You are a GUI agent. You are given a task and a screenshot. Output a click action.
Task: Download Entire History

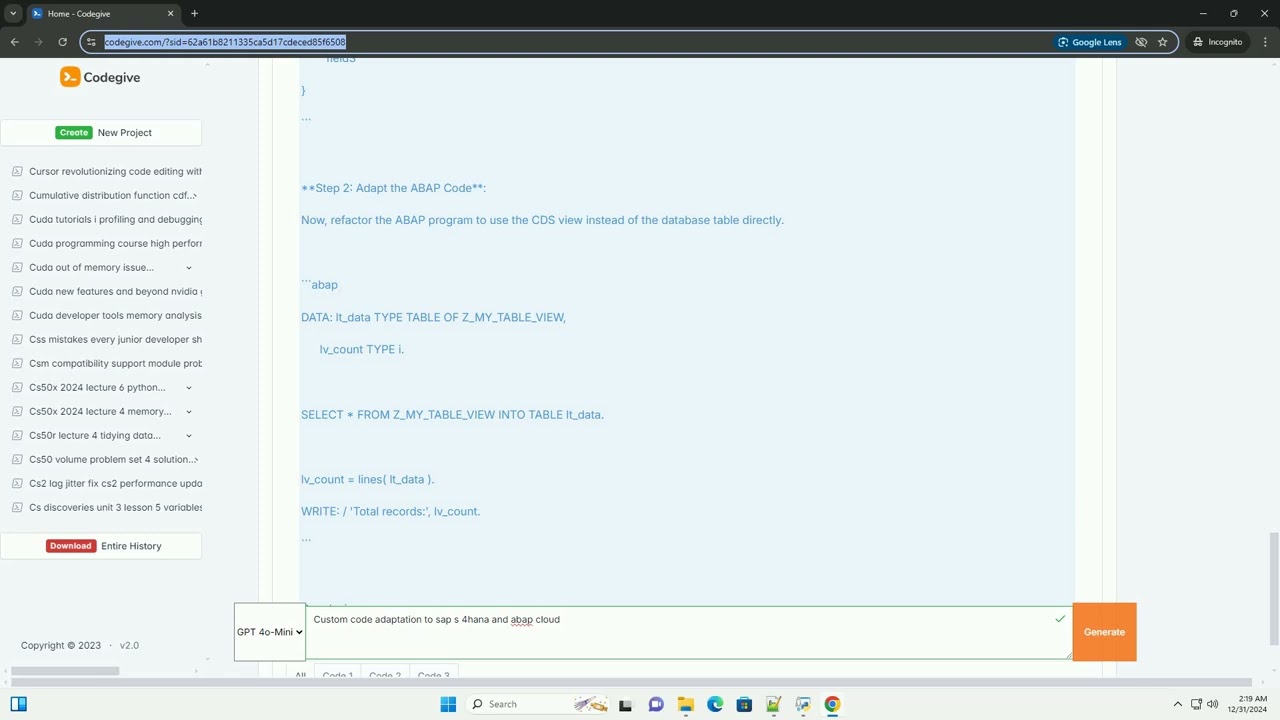tap(101, 546)
